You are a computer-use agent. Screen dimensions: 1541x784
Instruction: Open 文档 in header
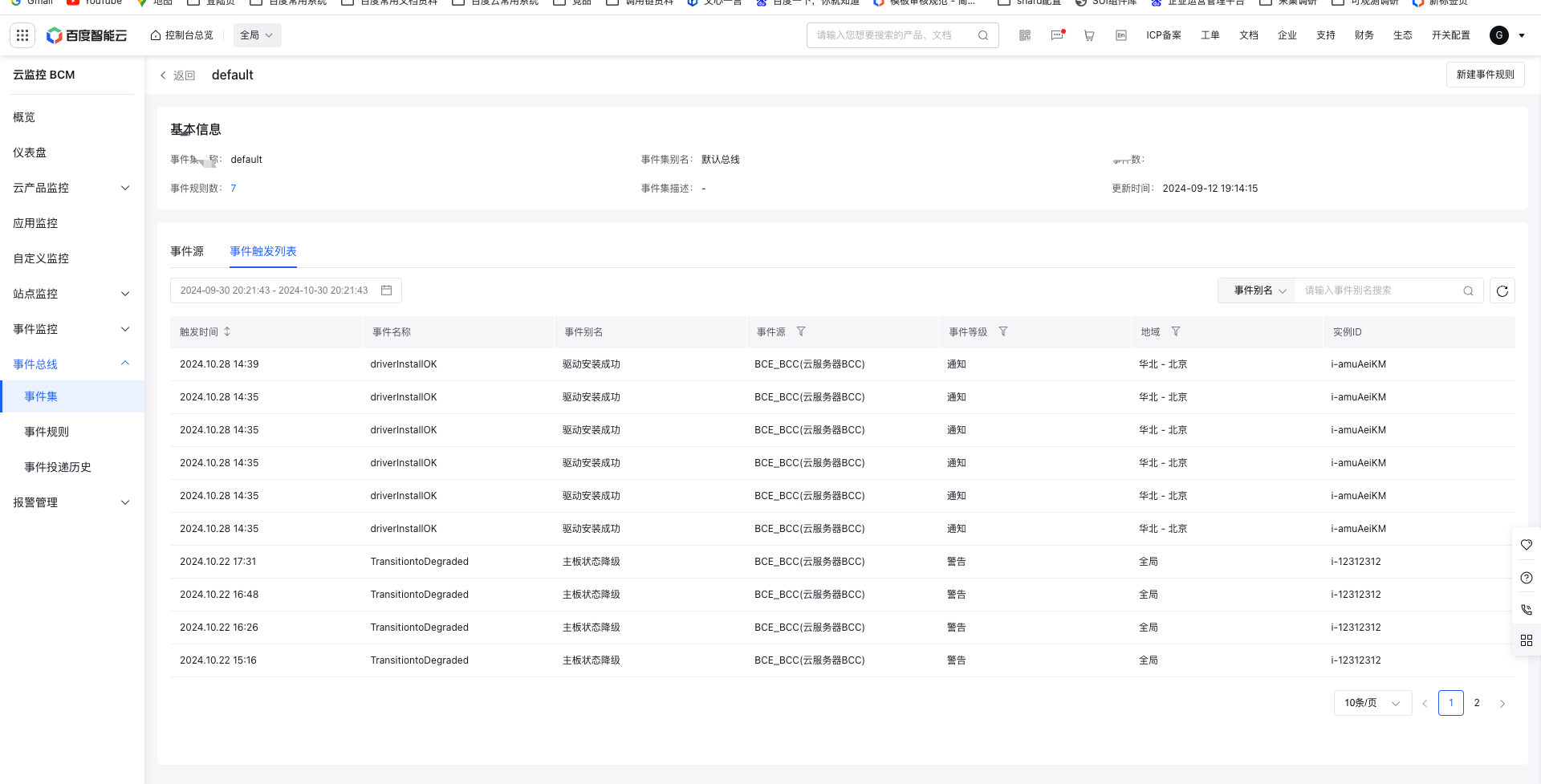point(1249,35)
